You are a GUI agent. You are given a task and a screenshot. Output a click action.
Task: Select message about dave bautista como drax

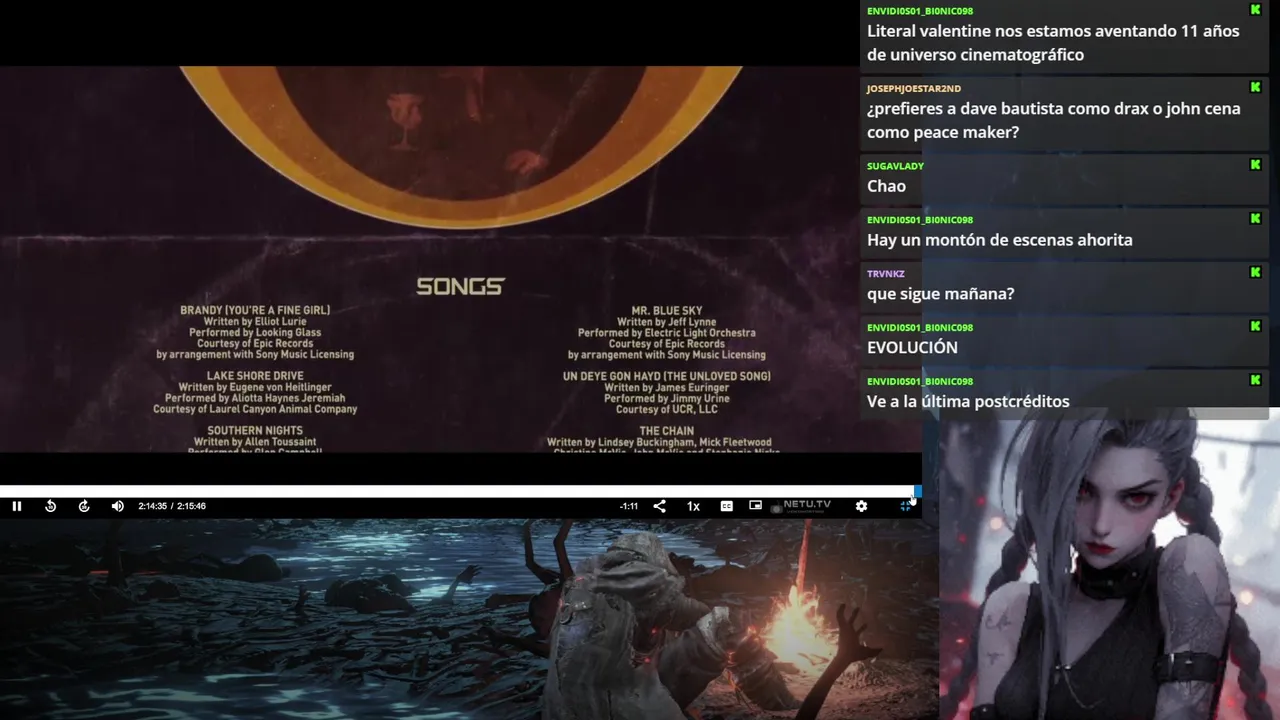pyautogui.click(x=1054, y=120)
